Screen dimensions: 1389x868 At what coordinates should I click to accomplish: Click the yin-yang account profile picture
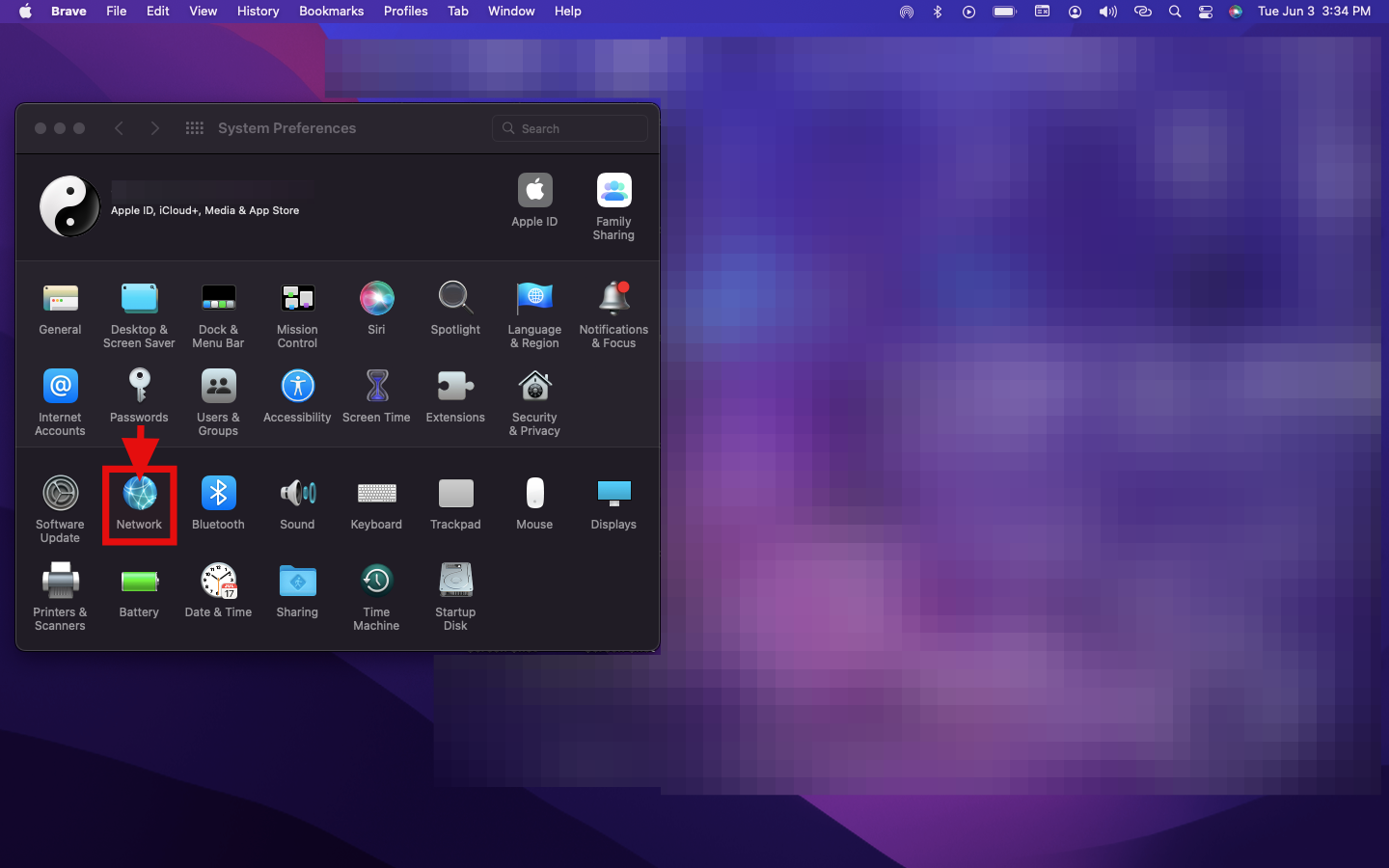[69, 206]
